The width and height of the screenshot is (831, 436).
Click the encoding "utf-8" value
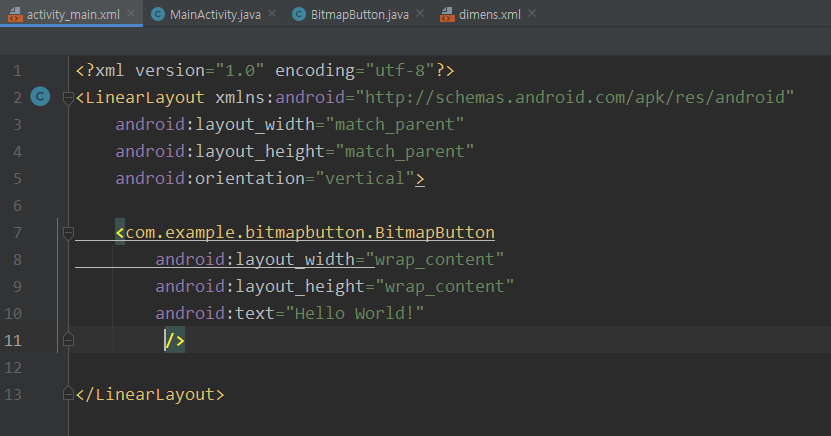(x=400, y=70)
